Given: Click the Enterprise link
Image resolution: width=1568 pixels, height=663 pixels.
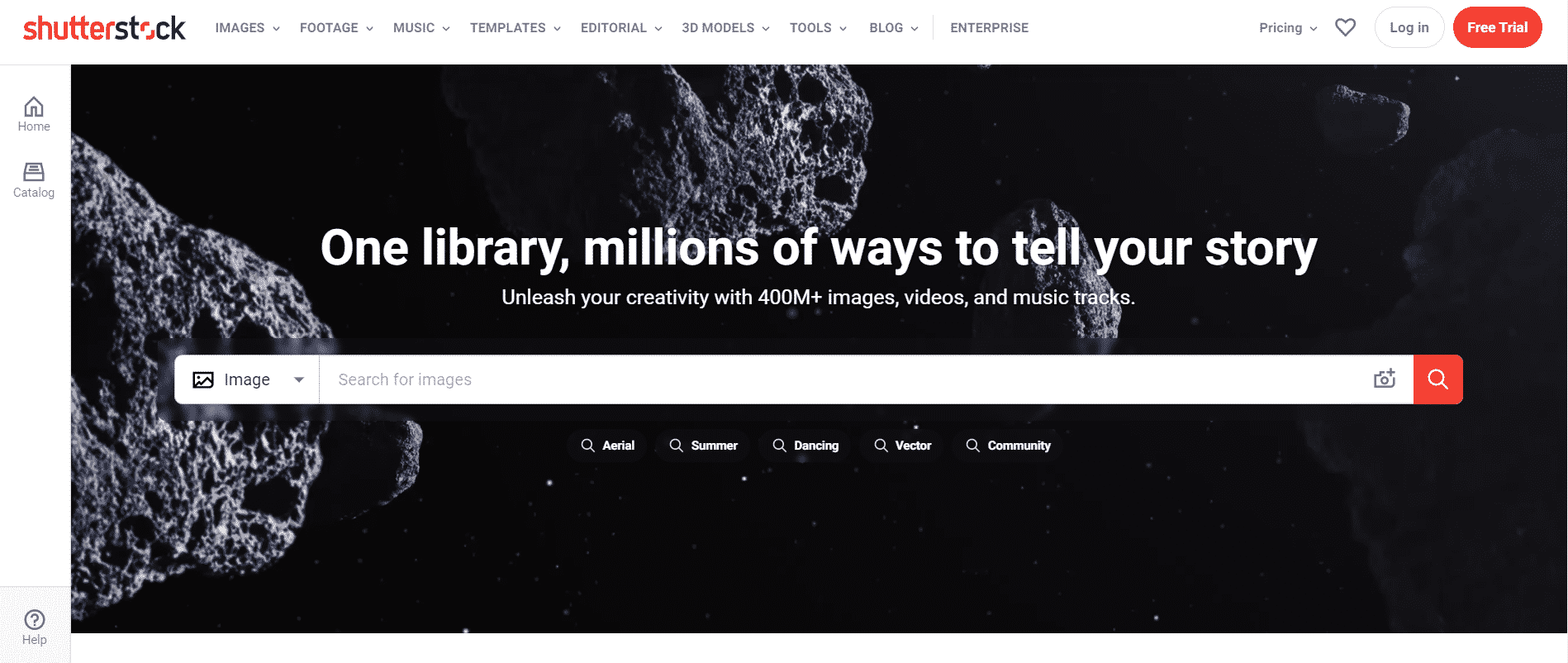Looking at the screenshot, I should [x=990, y=28].
